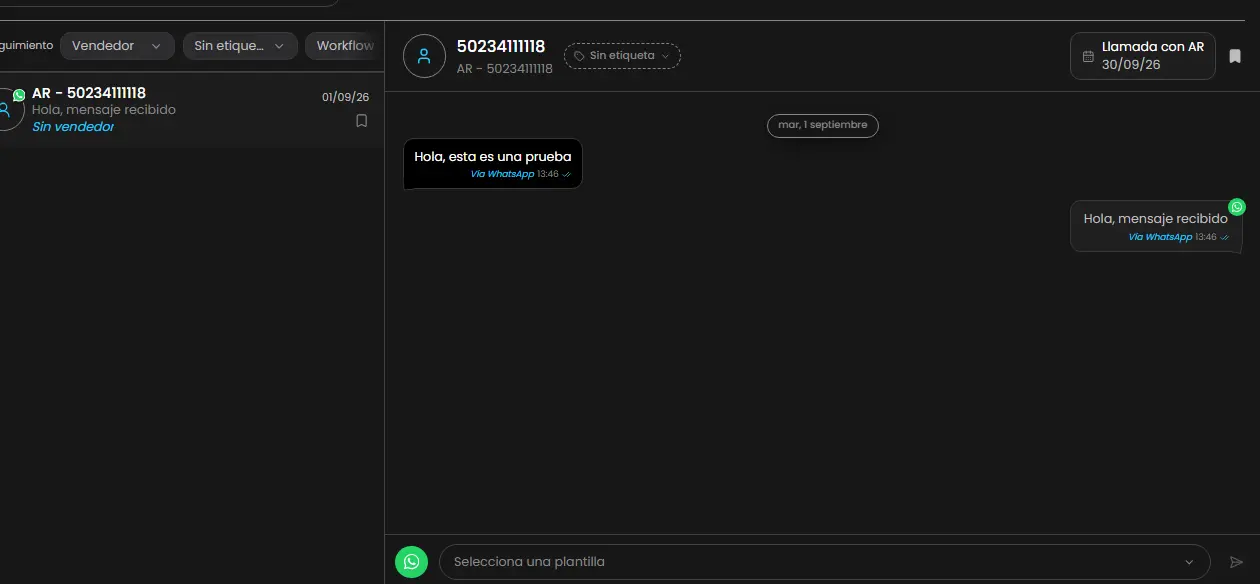This screenshot has width=1260, height=584.
Task: Open the Selecciona una plantilla dropdown
Action: click(x=825, y=562)
